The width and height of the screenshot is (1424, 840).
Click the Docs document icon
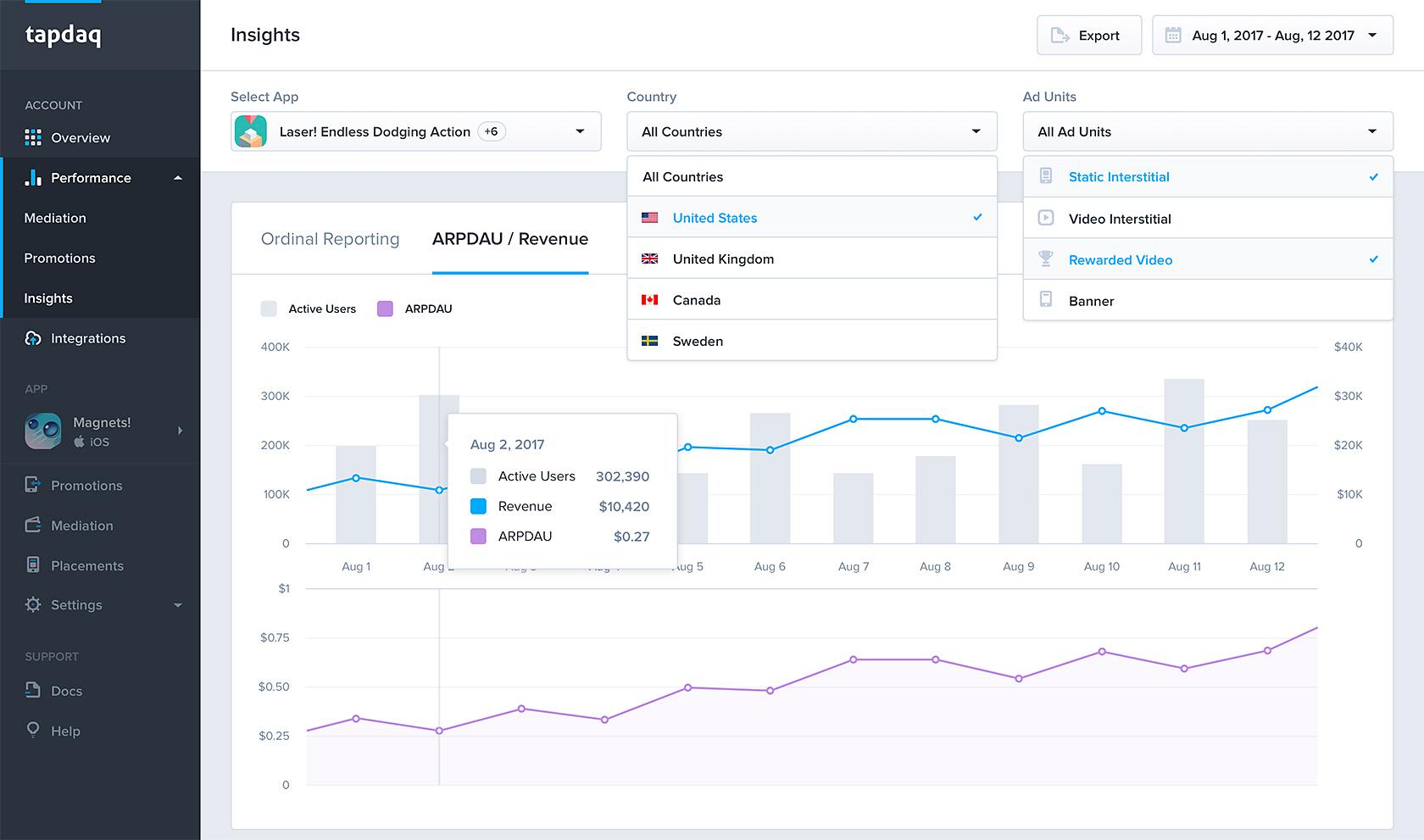coord(33,690)
